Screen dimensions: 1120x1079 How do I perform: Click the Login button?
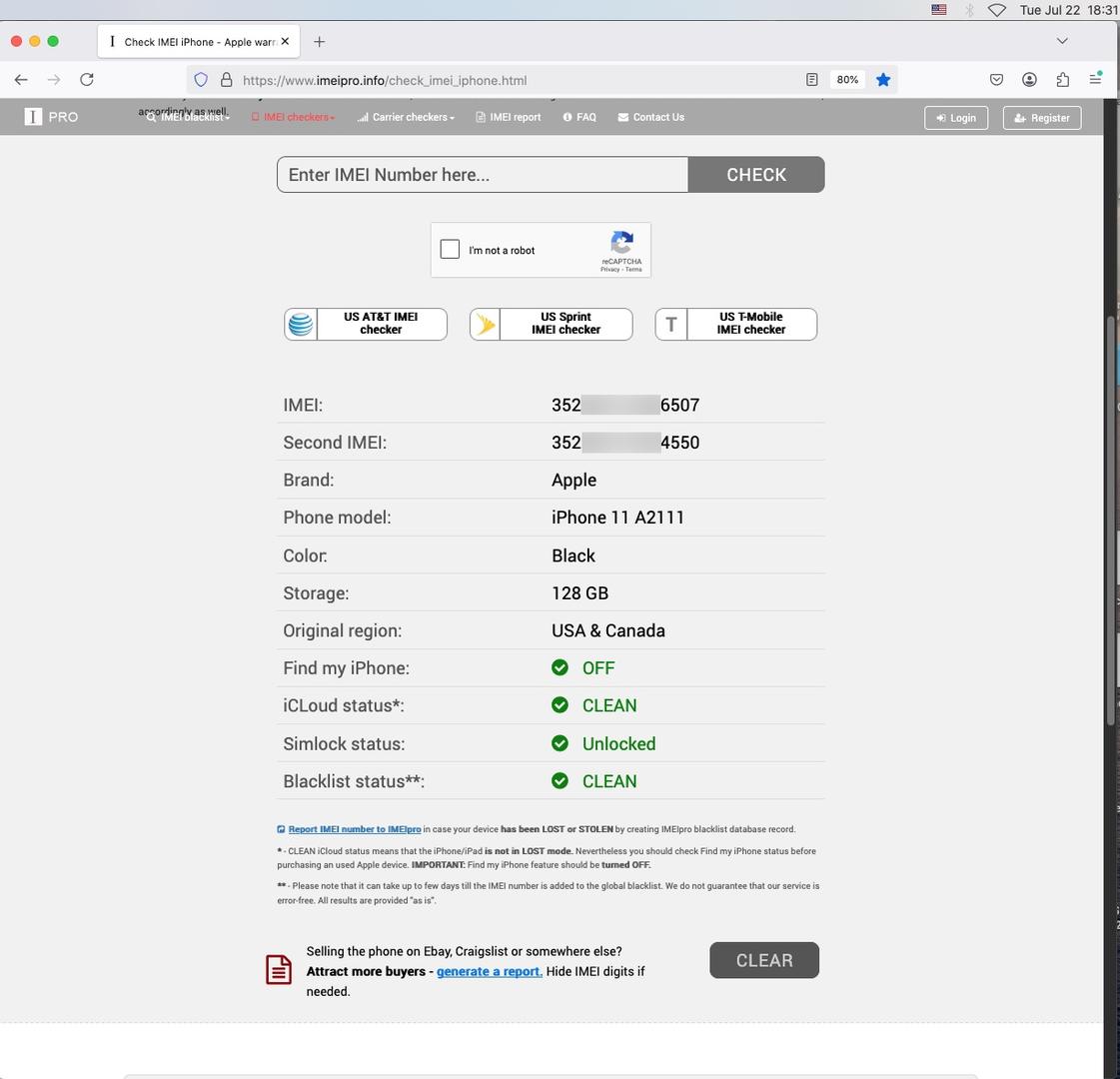tap(956, 118)
